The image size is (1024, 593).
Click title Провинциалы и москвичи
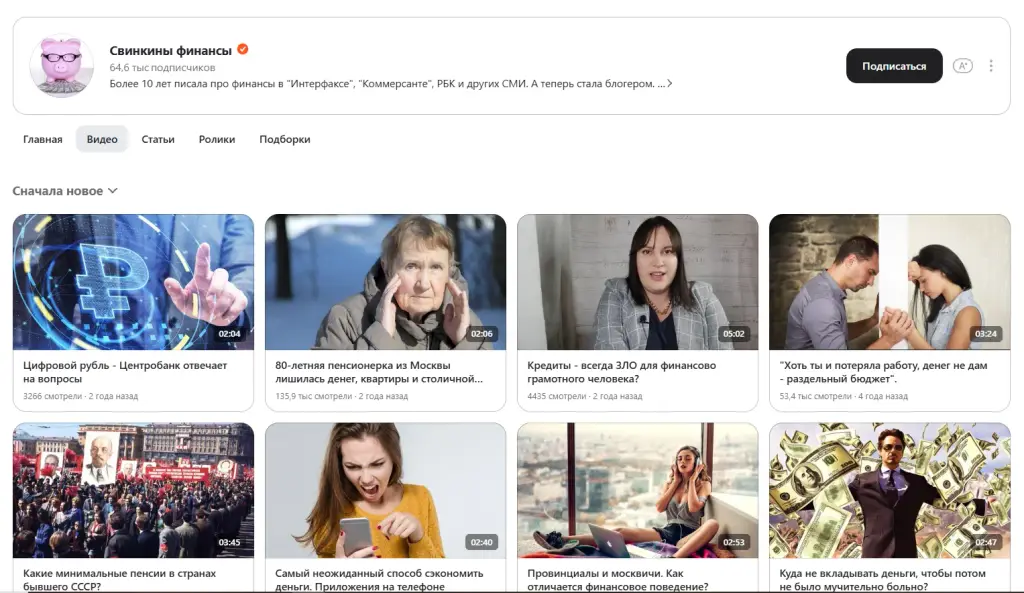(618, 579)
